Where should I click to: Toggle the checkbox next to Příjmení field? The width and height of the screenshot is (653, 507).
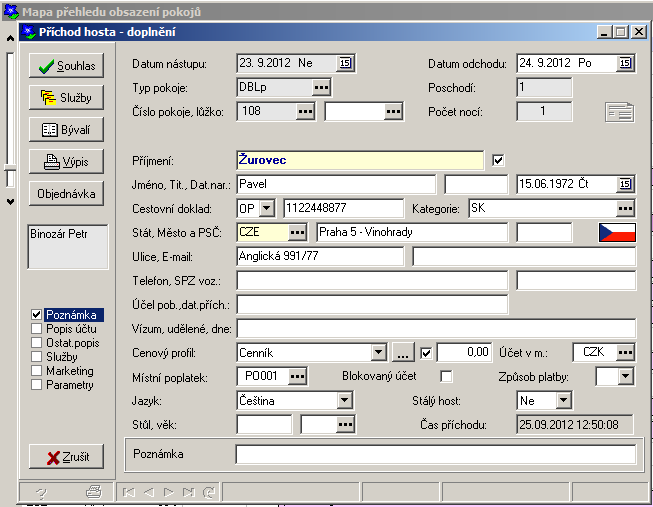point(500,159)
